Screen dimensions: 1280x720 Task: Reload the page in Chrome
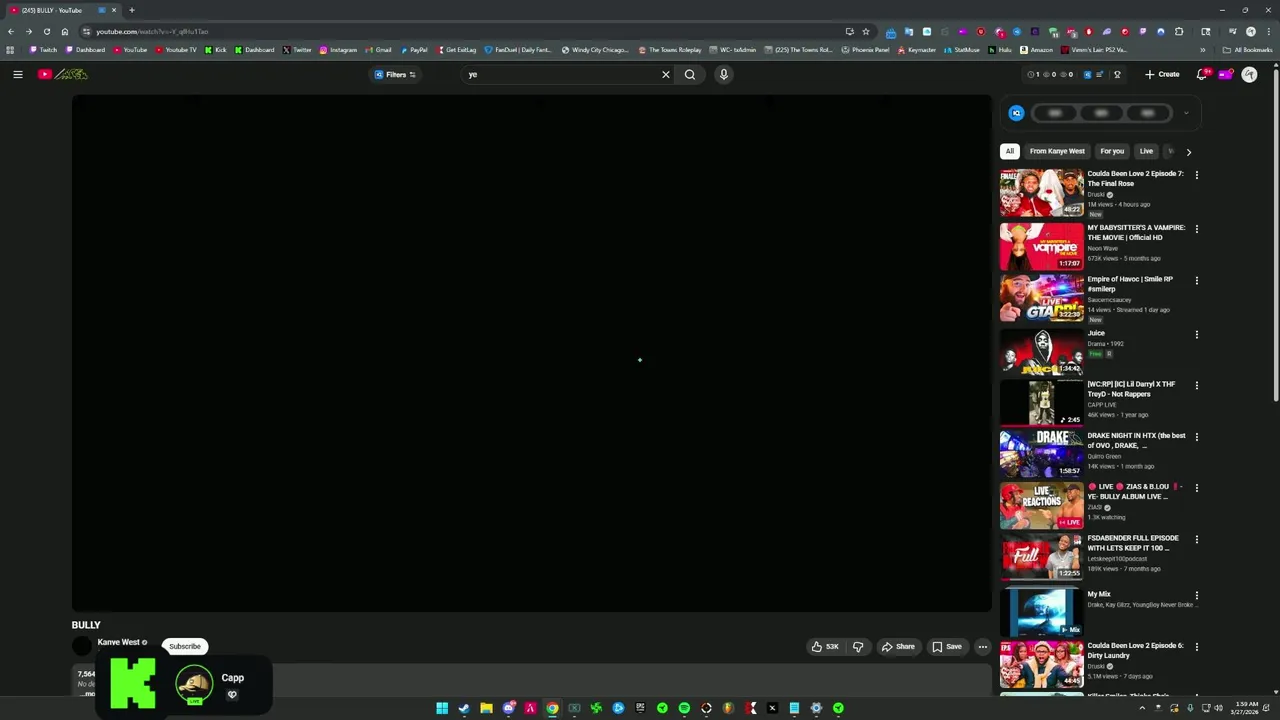(x=46, y=31)
